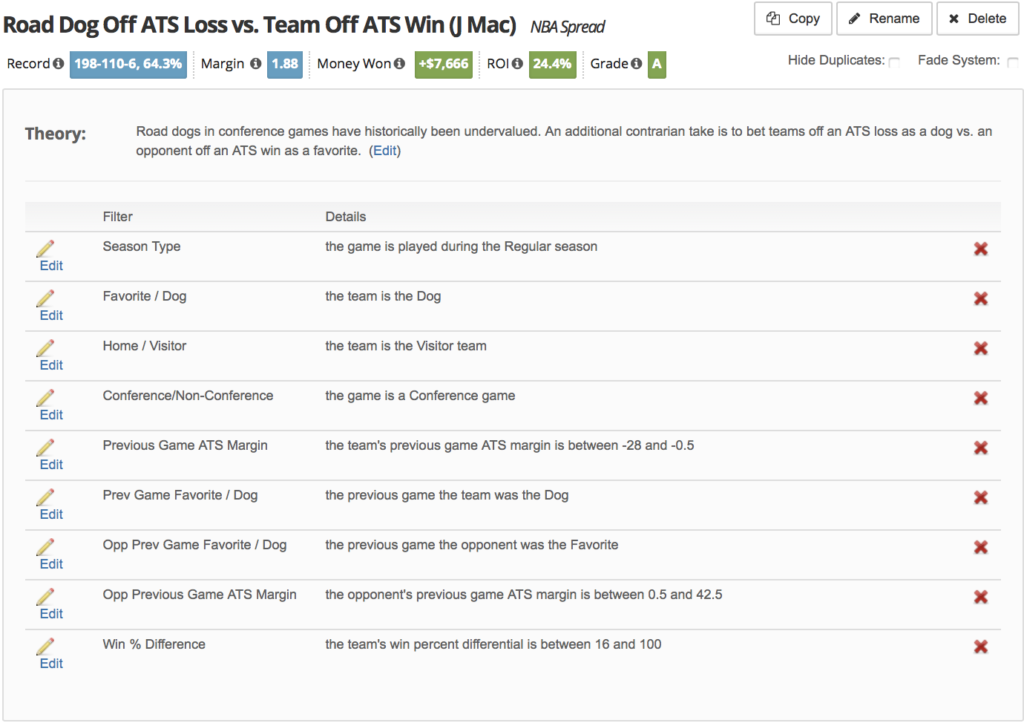Click the 198-110-6, 64.3% record badge
Image resolution: width=1024 pixels, height=723 pixels.
pos(128,64)
